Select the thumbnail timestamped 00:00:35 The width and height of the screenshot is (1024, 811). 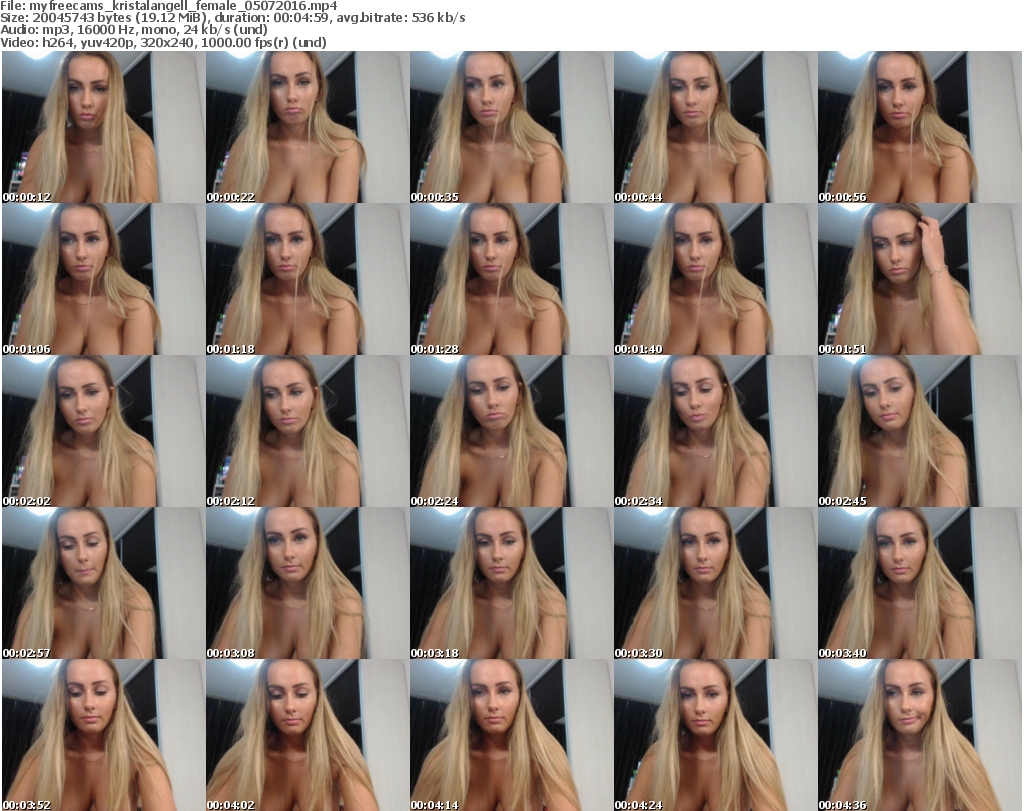click(x=511, y=127)
